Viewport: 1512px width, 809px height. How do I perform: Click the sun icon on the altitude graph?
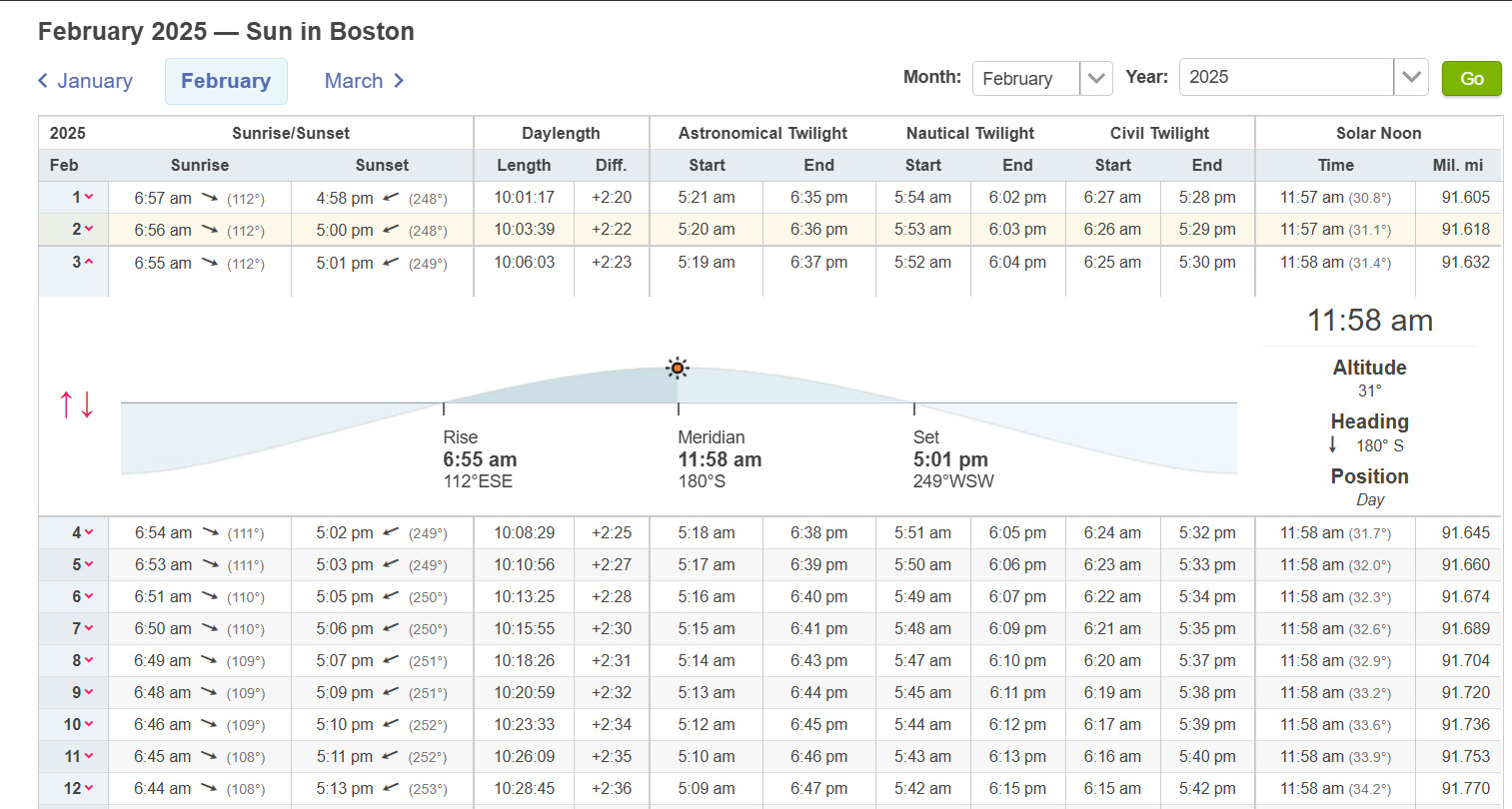click(678, 368)
